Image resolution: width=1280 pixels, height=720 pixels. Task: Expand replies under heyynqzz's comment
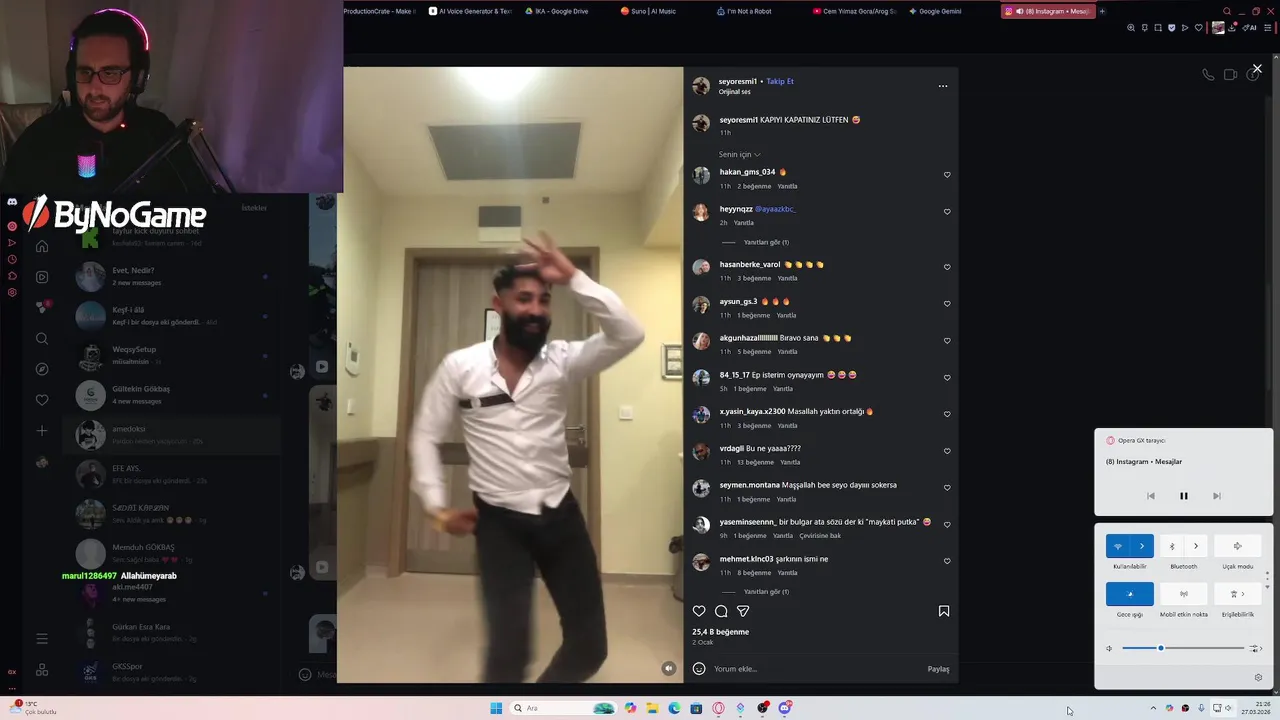click(766, 242)
